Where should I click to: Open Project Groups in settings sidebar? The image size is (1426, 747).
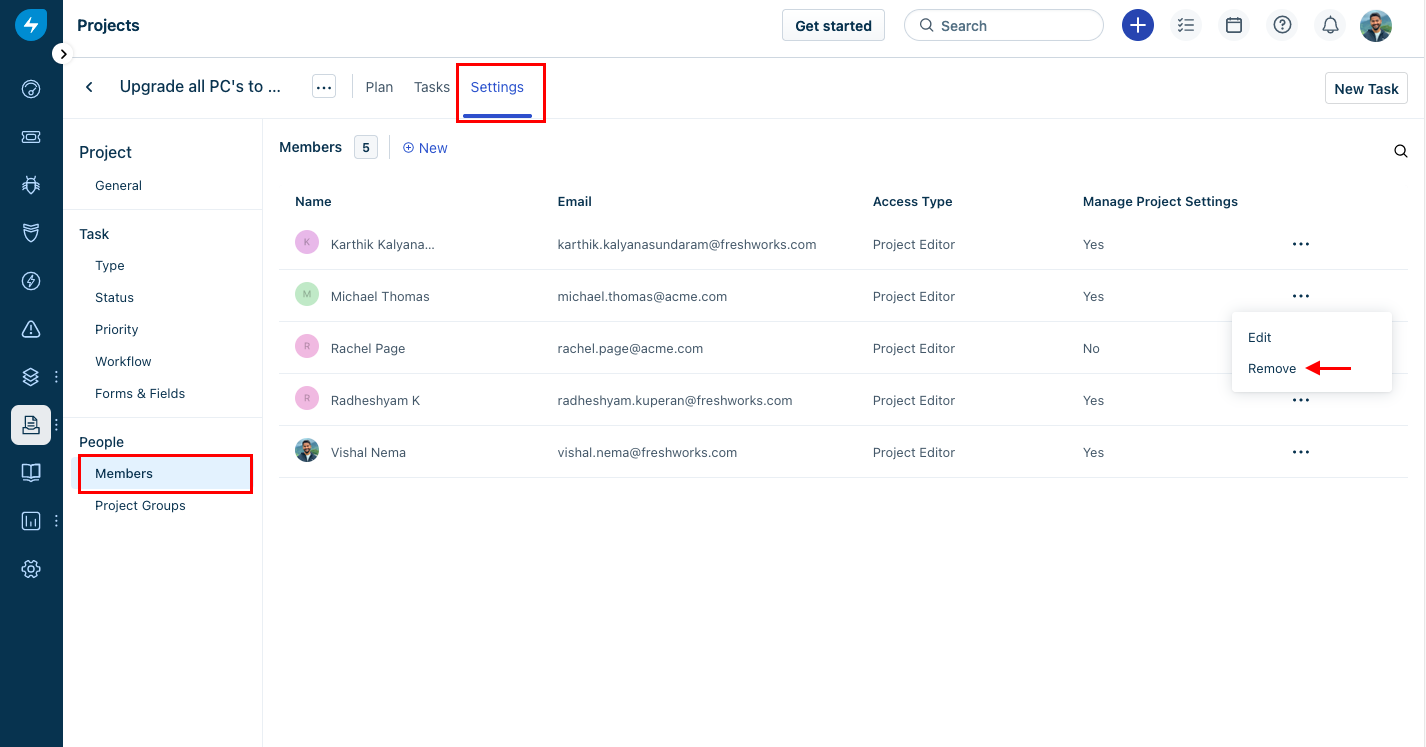pyautogui.click(x=140, y=506)
